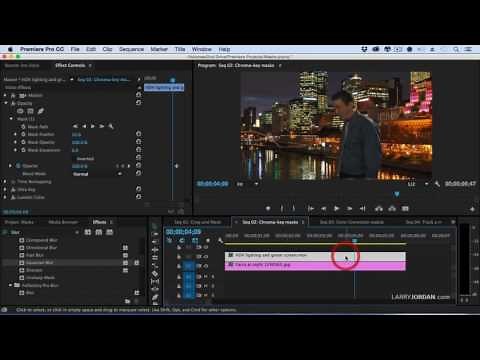
Task: Play the sequence in Program monitor
Action: (336, 209)
